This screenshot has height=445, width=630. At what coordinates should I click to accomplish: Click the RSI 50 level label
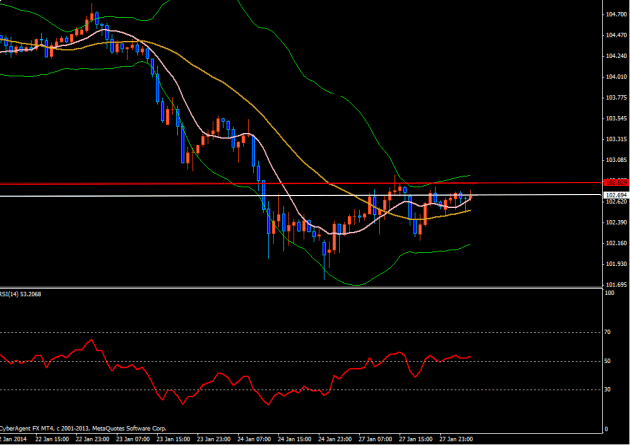pyautogui.click(x=607, y=361)
